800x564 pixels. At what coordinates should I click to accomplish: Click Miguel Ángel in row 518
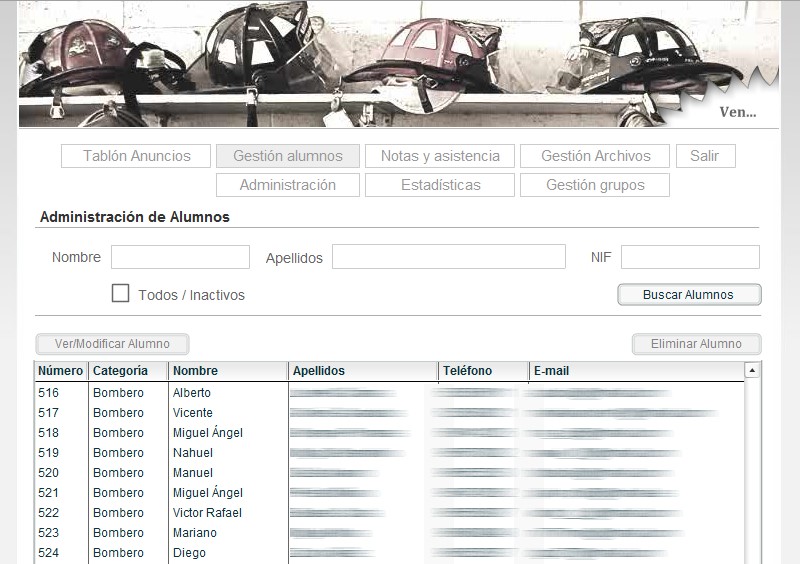point(208,432)
